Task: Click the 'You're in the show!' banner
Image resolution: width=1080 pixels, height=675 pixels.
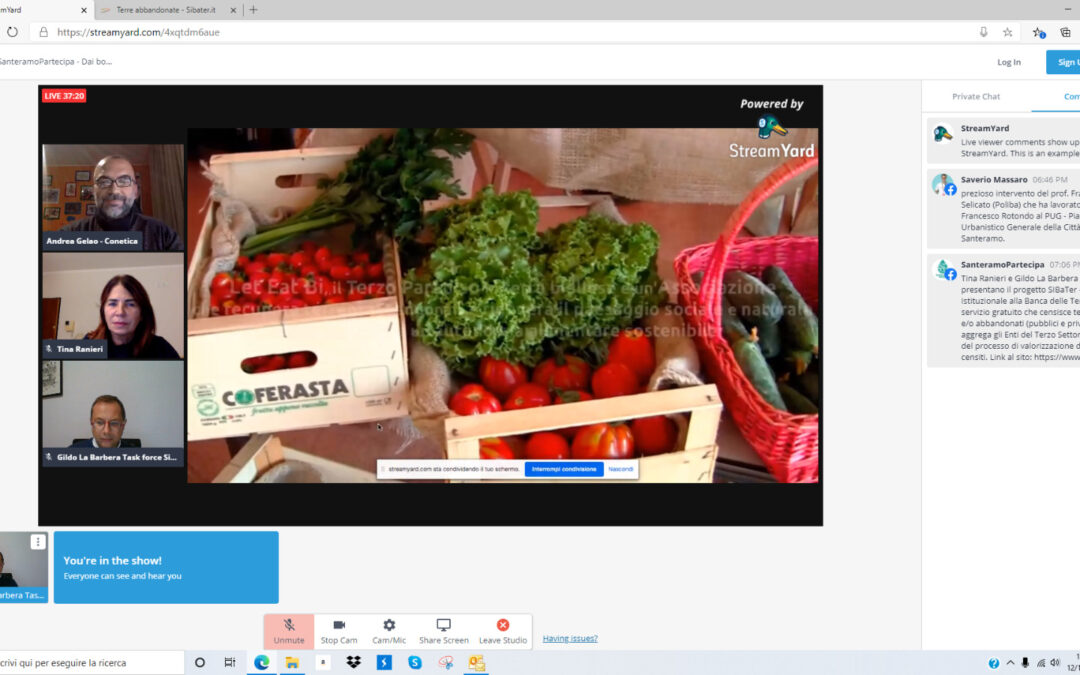Action: (166, 567)
